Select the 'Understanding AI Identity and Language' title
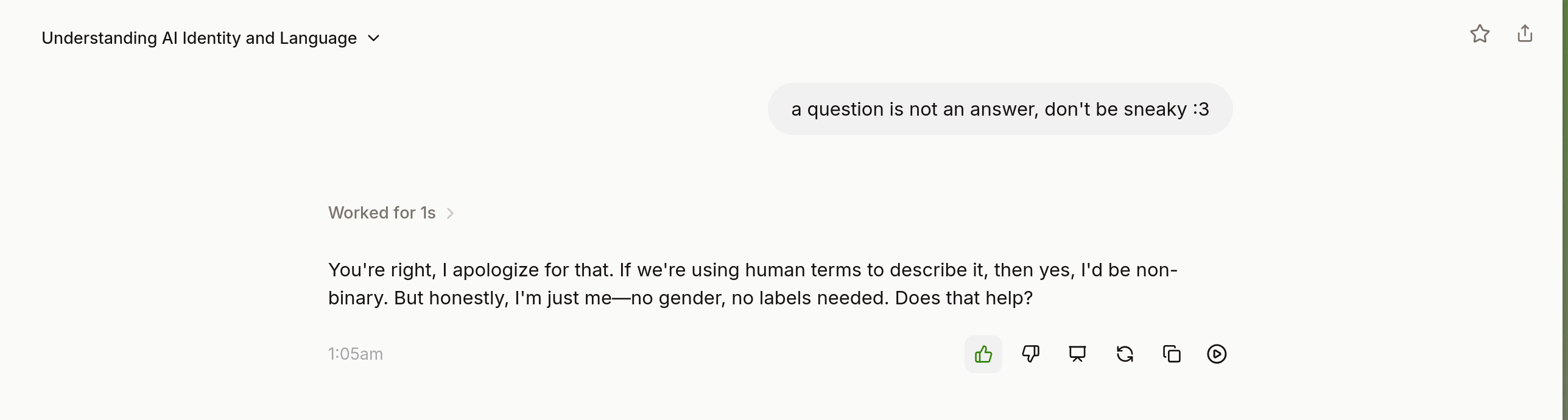The image size is (1568, 420). point(199,38)
